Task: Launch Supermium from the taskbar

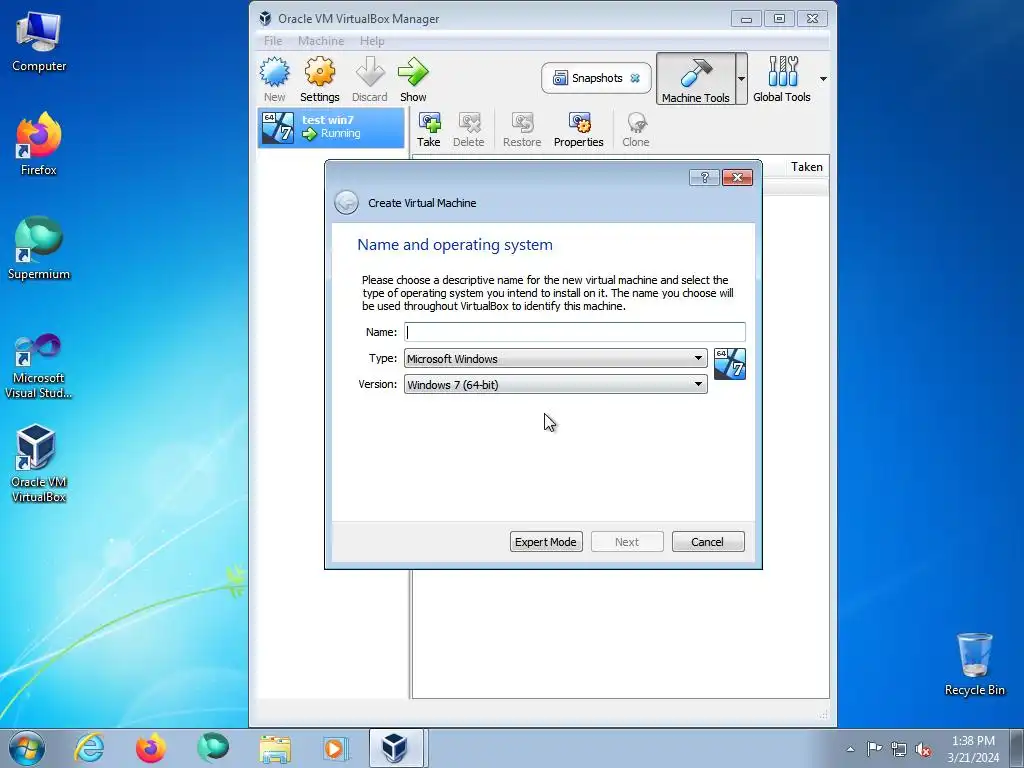Action: [x=213, y=748]
